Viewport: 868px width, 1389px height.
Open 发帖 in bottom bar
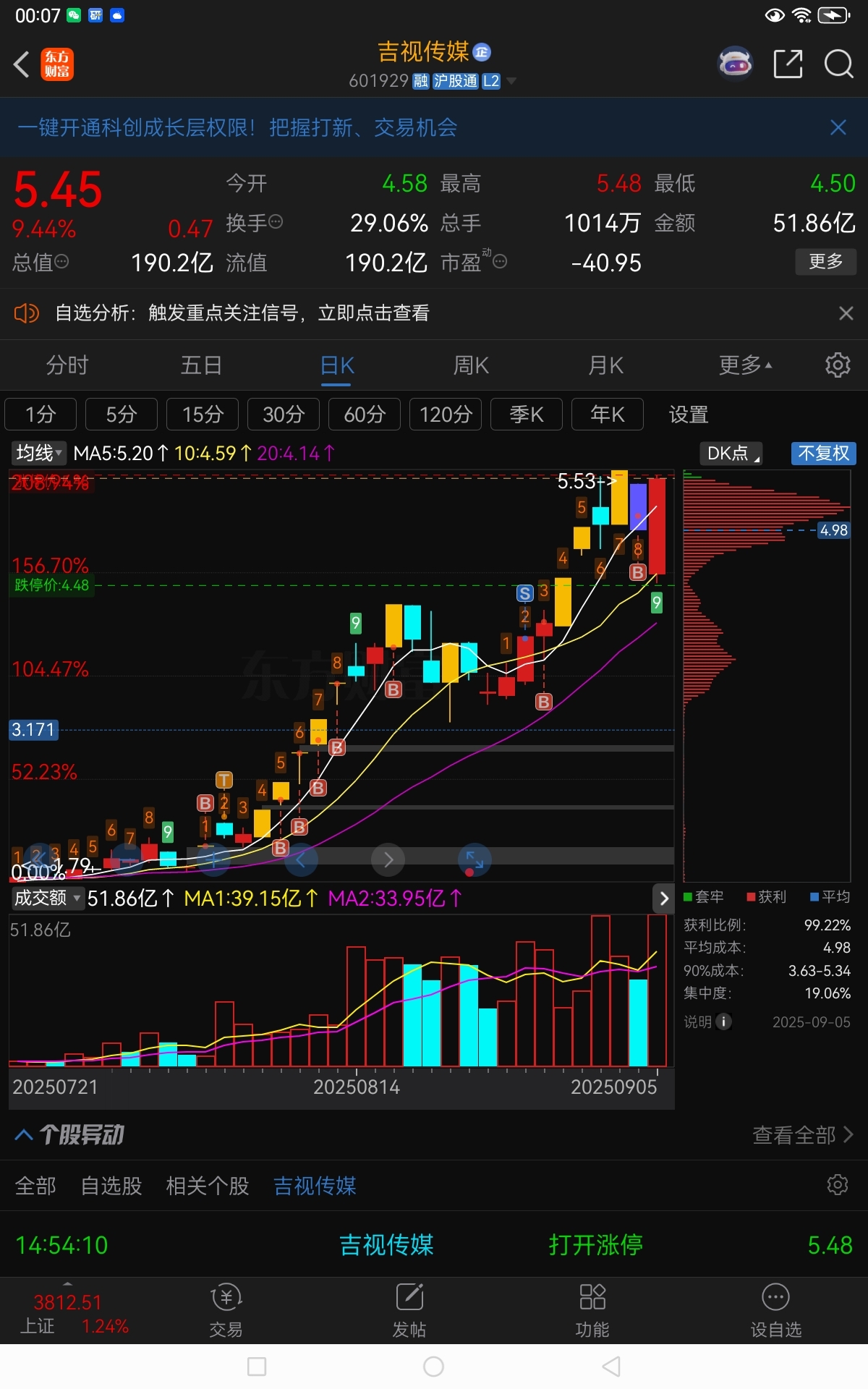[409, 1312]
